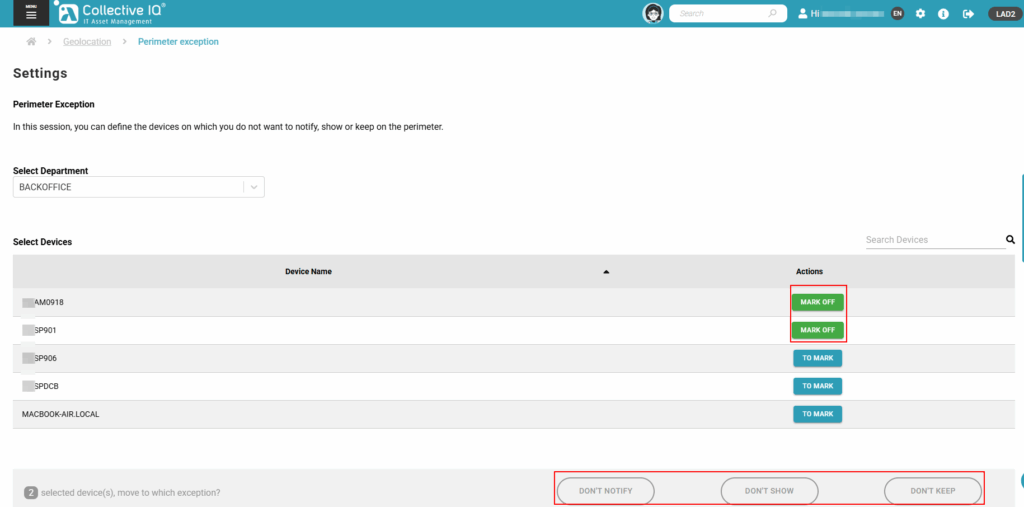Screen dimensions: 1024x507
Task: Expand the Select Department dropdown
Action: [x=254, y=187]
